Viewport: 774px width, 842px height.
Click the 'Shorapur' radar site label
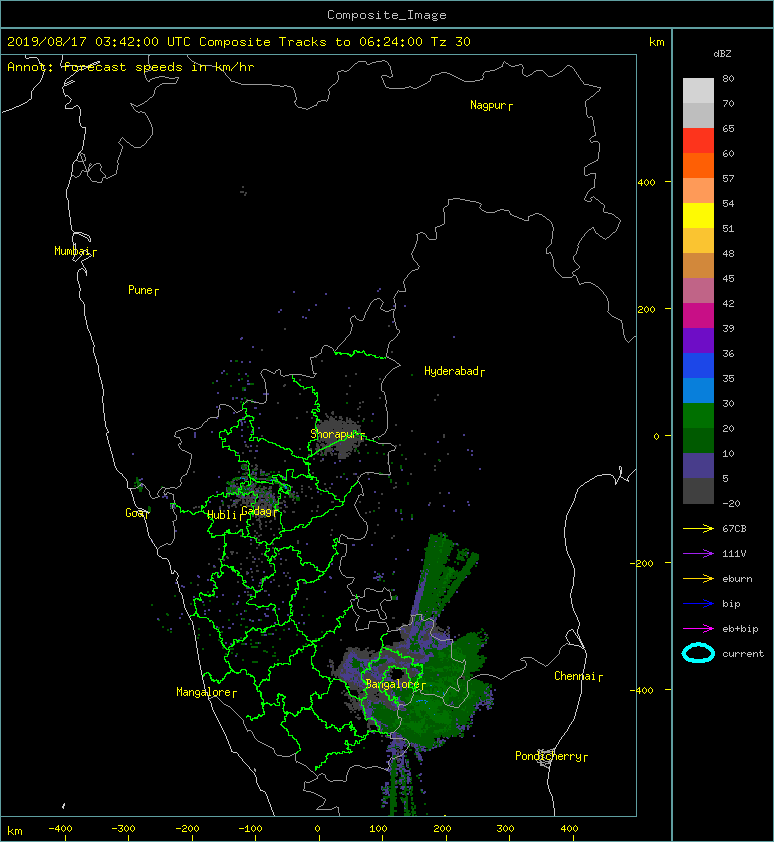point(337,434)
